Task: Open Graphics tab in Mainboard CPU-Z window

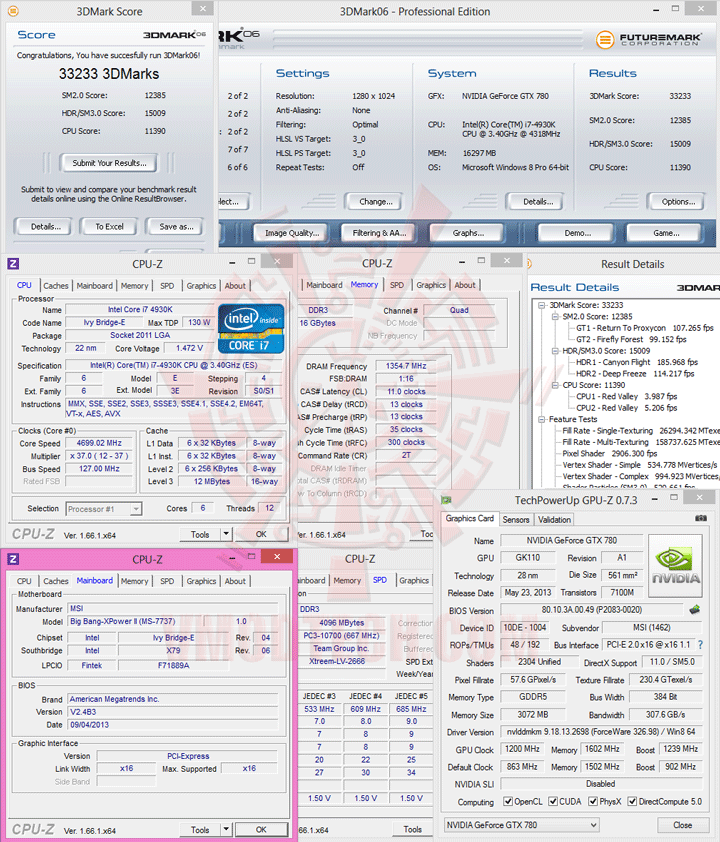Action: 201,581
